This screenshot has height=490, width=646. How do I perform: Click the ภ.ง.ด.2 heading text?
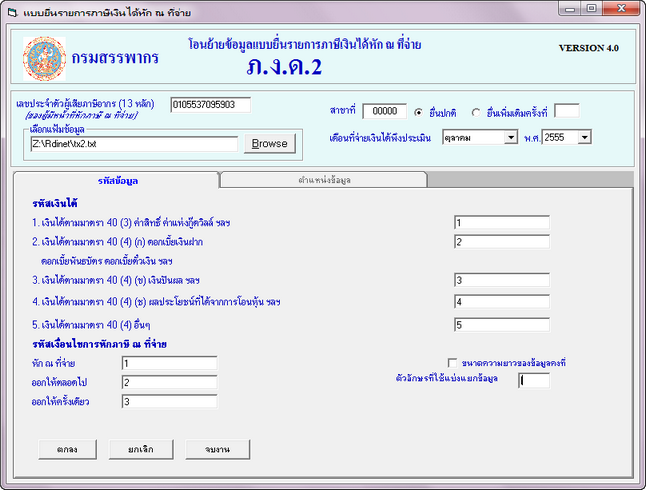[x=284, y=66]
